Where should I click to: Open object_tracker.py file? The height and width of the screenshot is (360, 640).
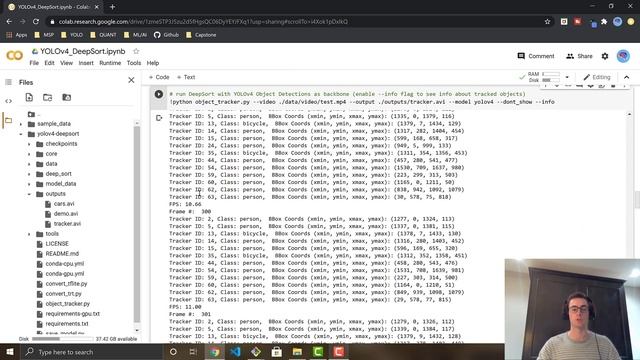(x=67, y=304)
